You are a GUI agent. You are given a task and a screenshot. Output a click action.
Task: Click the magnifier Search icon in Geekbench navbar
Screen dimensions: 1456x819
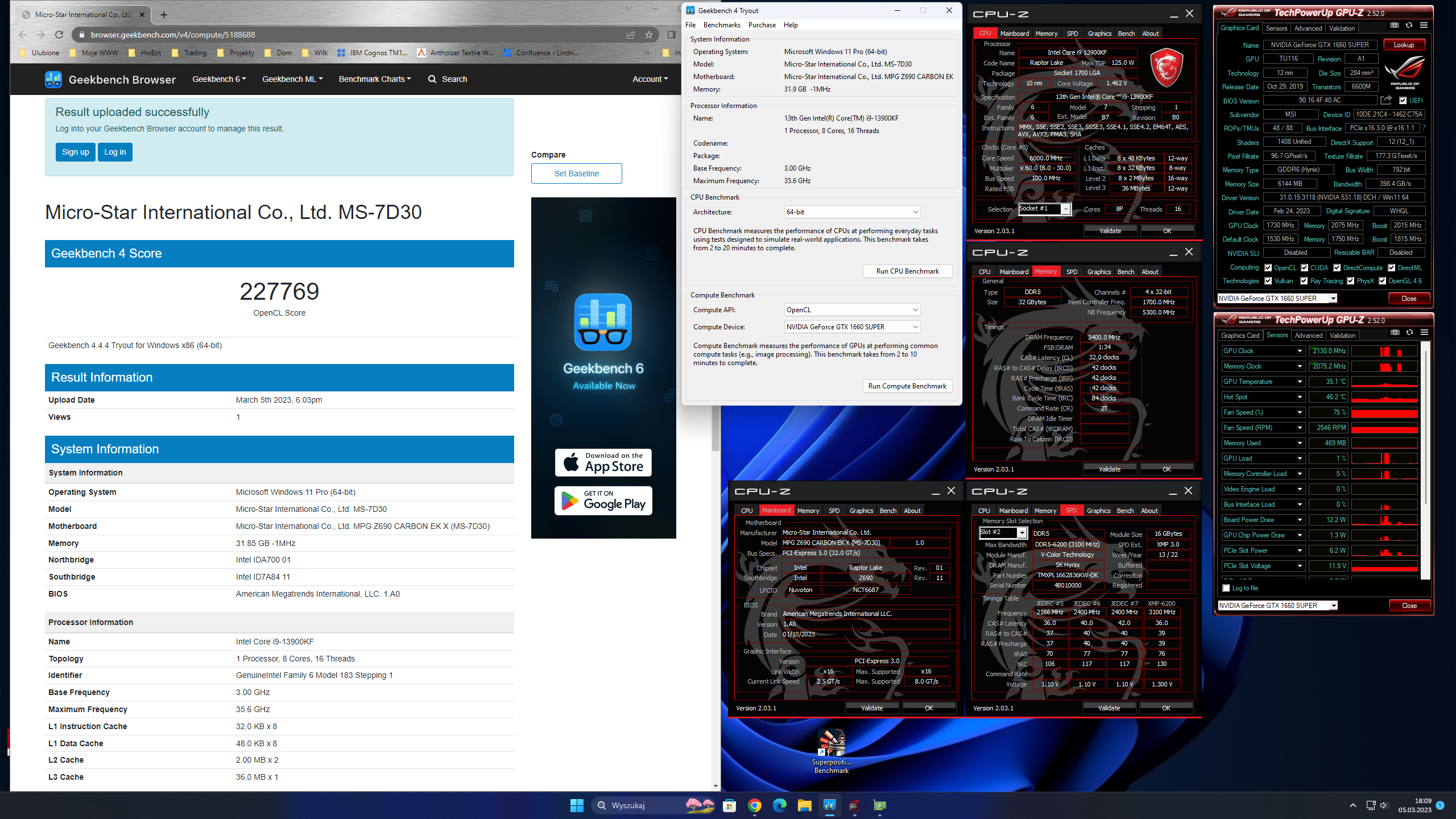[432, 79]
